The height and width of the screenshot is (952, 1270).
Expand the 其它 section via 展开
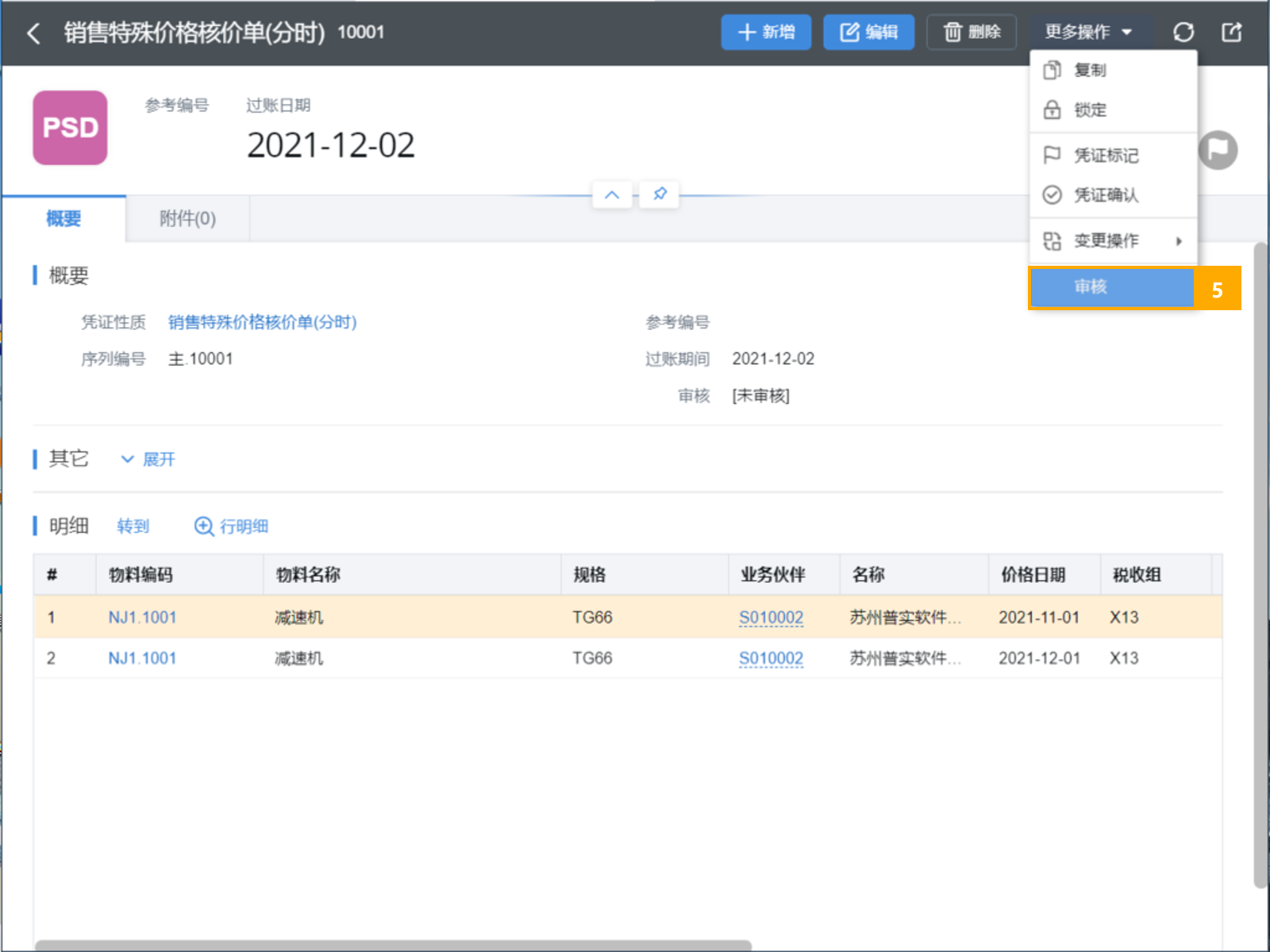click(x=148, y=459)
